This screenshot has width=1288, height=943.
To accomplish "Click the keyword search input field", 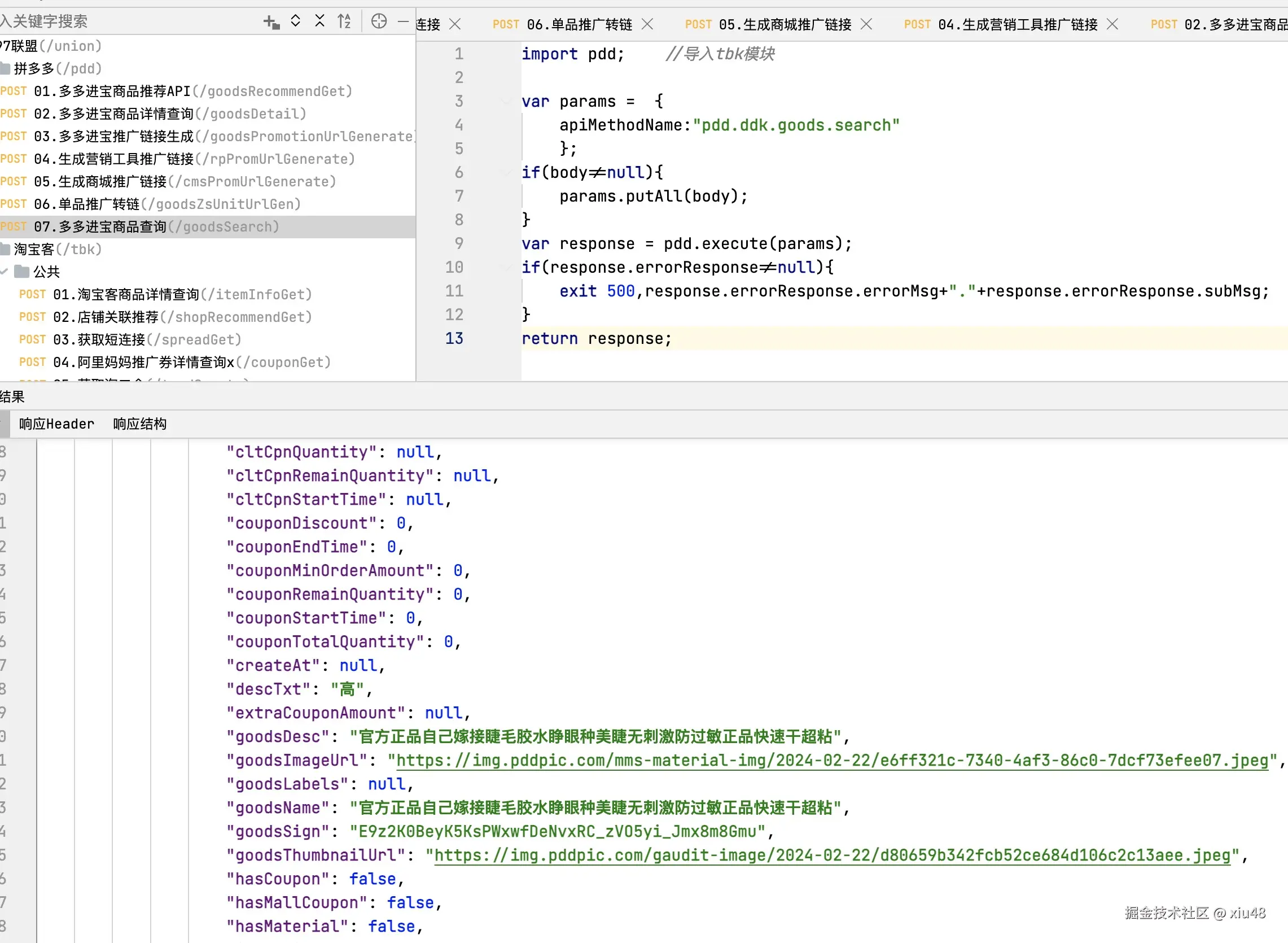I will [x=114, y=21].
